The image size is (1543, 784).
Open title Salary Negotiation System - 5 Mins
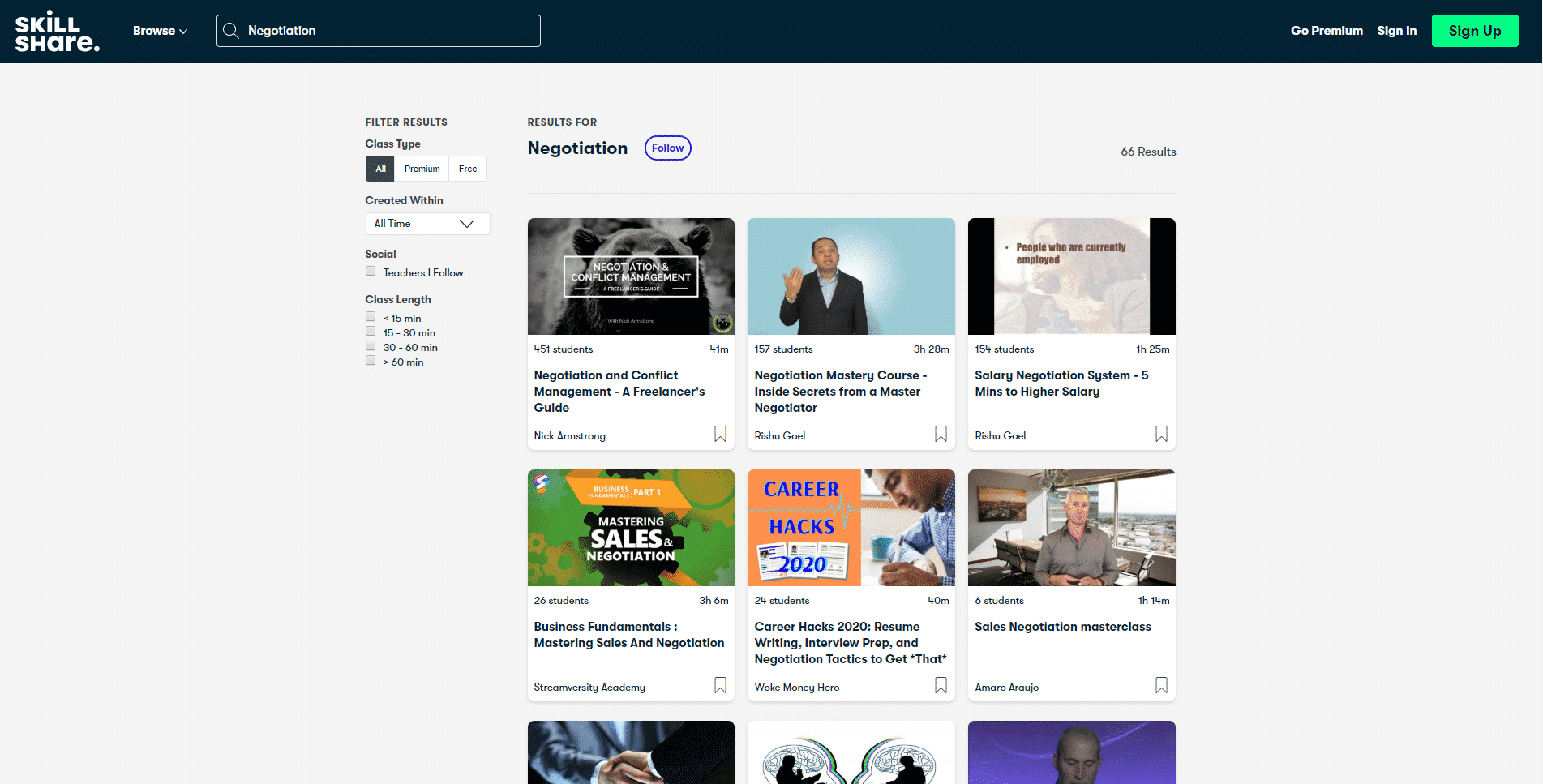(1061, 383)
